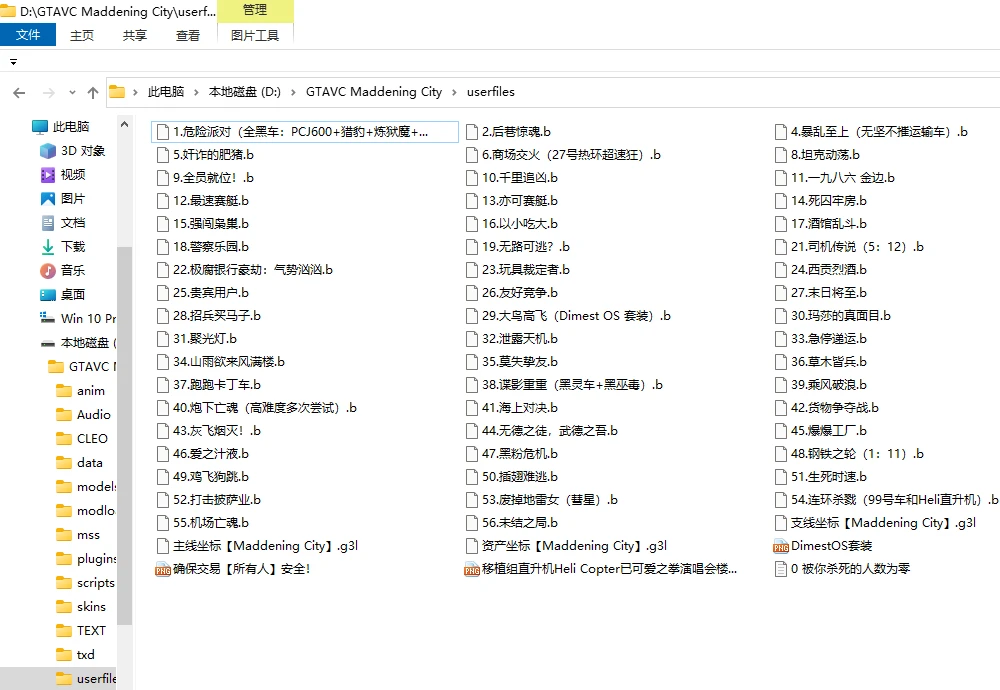Image resolution: width=1000 pixels, height=690 pixels.
Task: Go up one folder level
Action: pyautogui.click(x=93, y=93)
